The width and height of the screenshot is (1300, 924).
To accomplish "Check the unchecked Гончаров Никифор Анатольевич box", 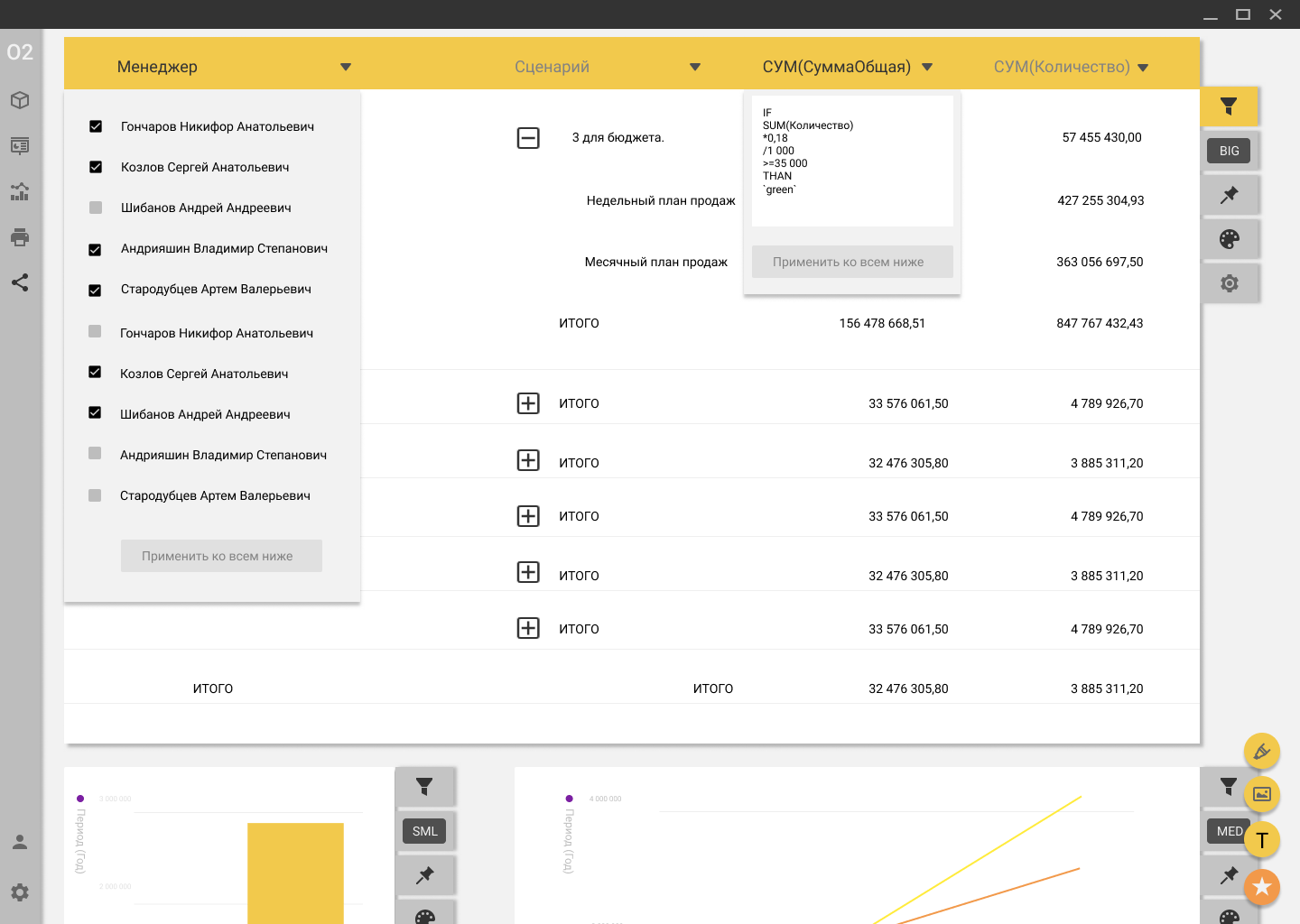I will pyautogui.click(x=95, y=331).
